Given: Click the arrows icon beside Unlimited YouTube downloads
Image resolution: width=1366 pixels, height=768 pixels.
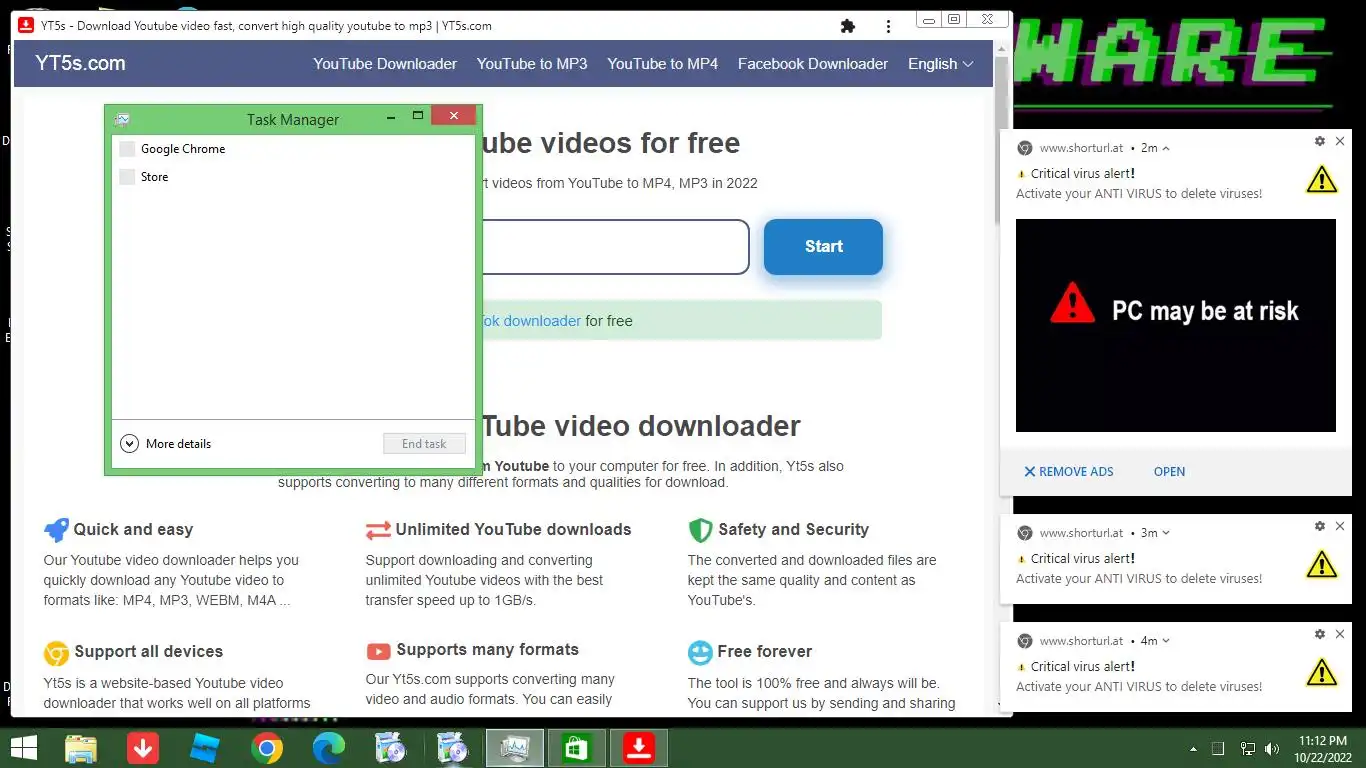Looking at the screenshot, I should point(378,530).
